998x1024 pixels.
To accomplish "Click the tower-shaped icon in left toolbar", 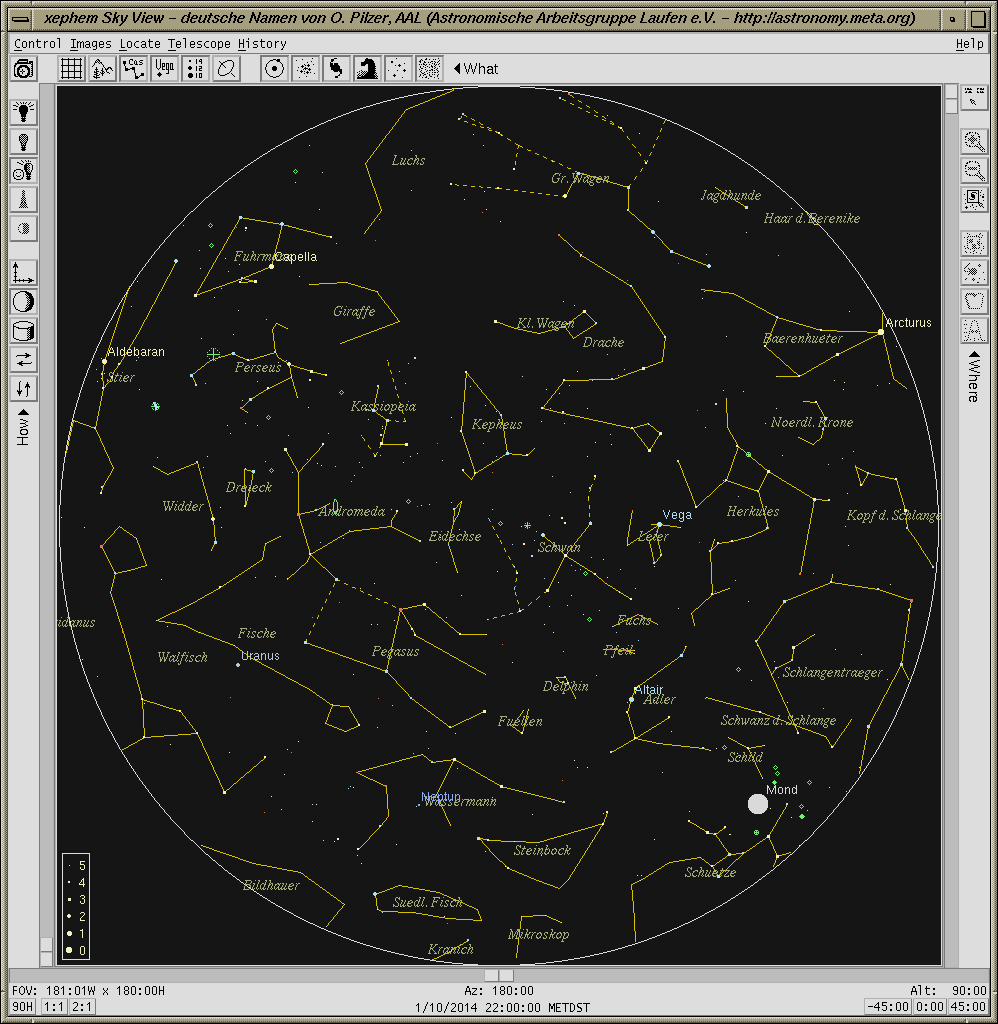I will click(x=24, y=199).
